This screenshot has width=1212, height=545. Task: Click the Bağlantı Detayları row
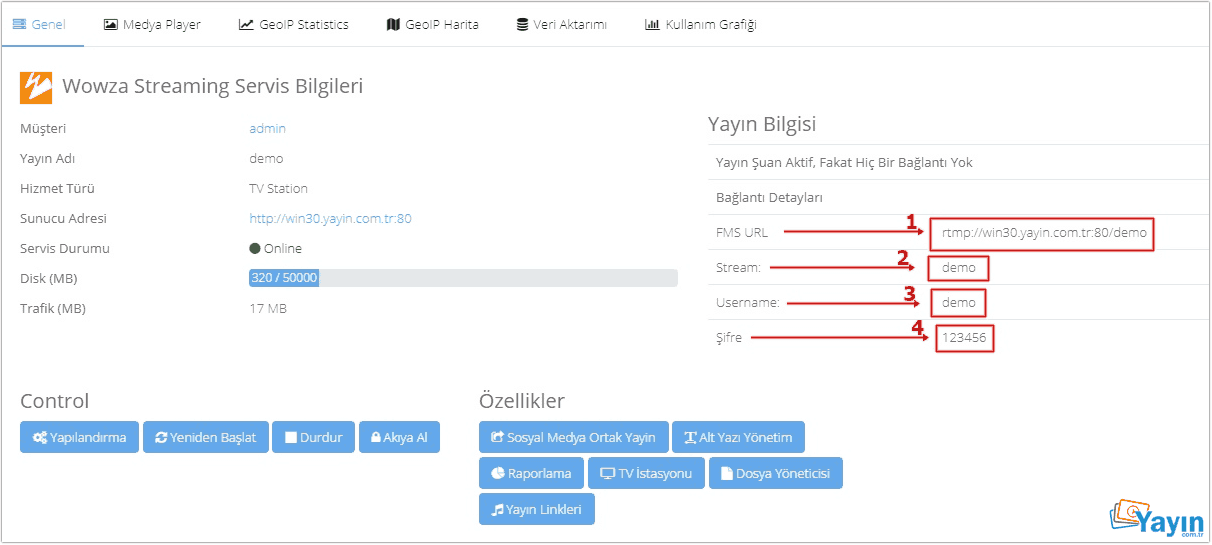(x=958, y=197)
